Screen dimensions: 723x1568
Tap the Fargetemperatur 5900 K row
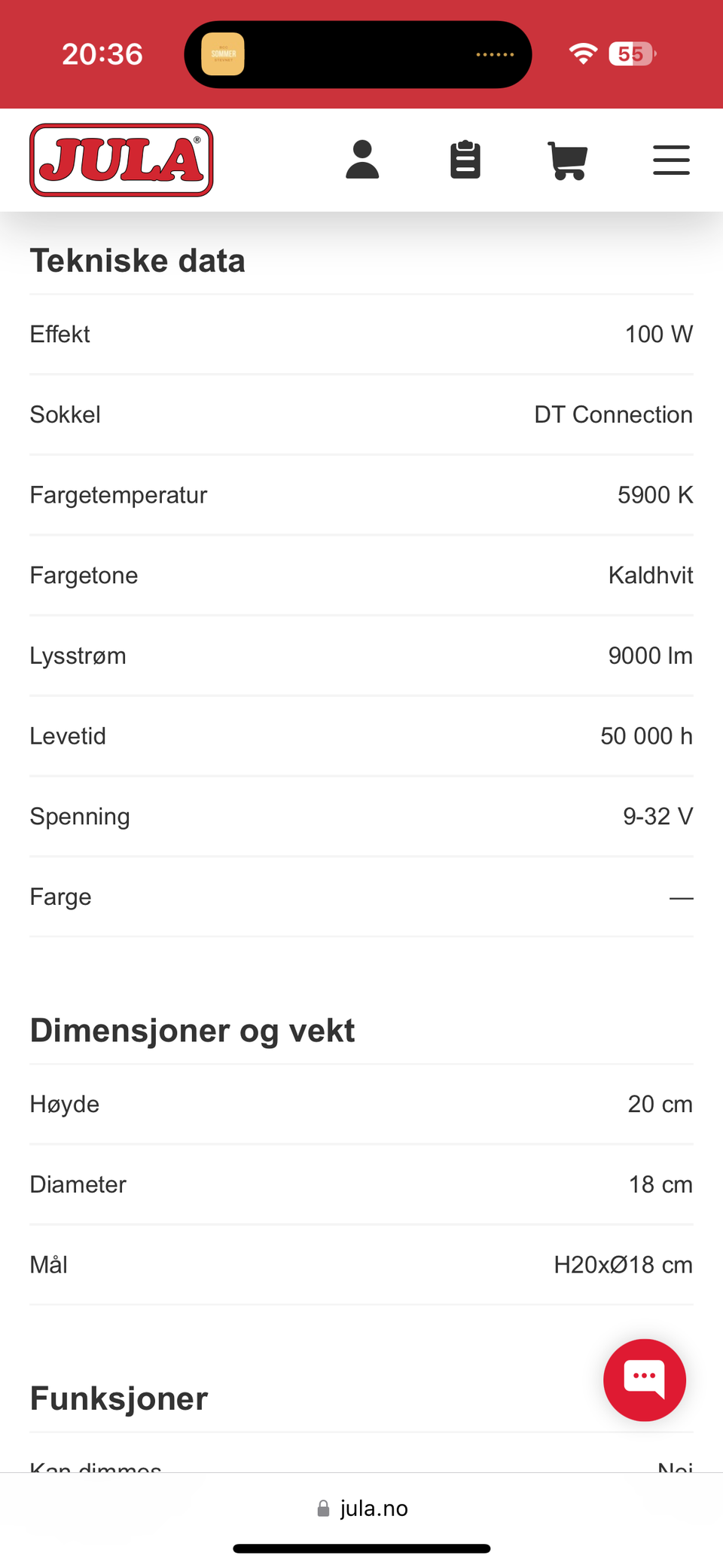(361, 495)
